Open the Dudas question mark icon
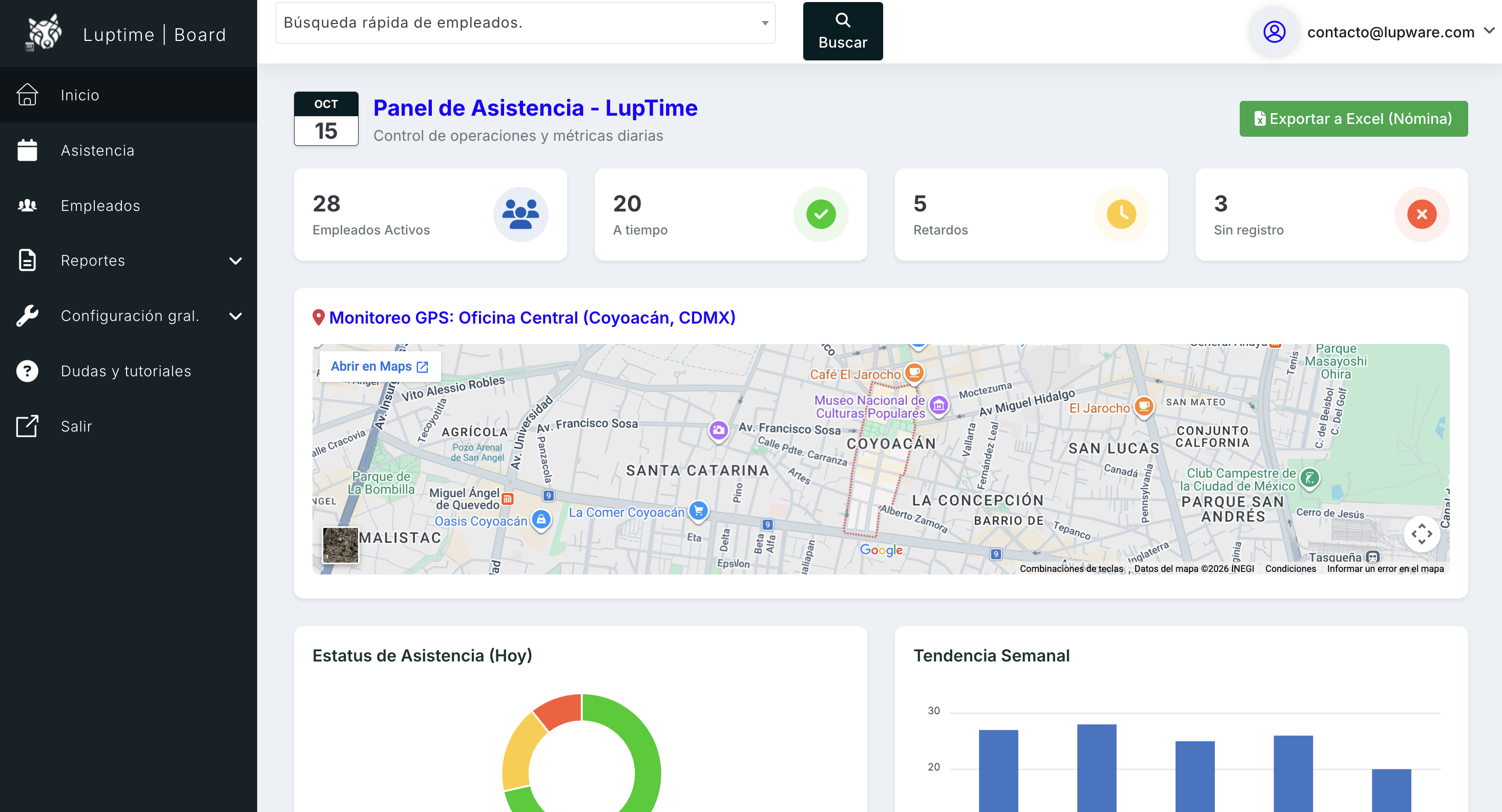Viewport: 1502px width, 812px height. [27, 371]
